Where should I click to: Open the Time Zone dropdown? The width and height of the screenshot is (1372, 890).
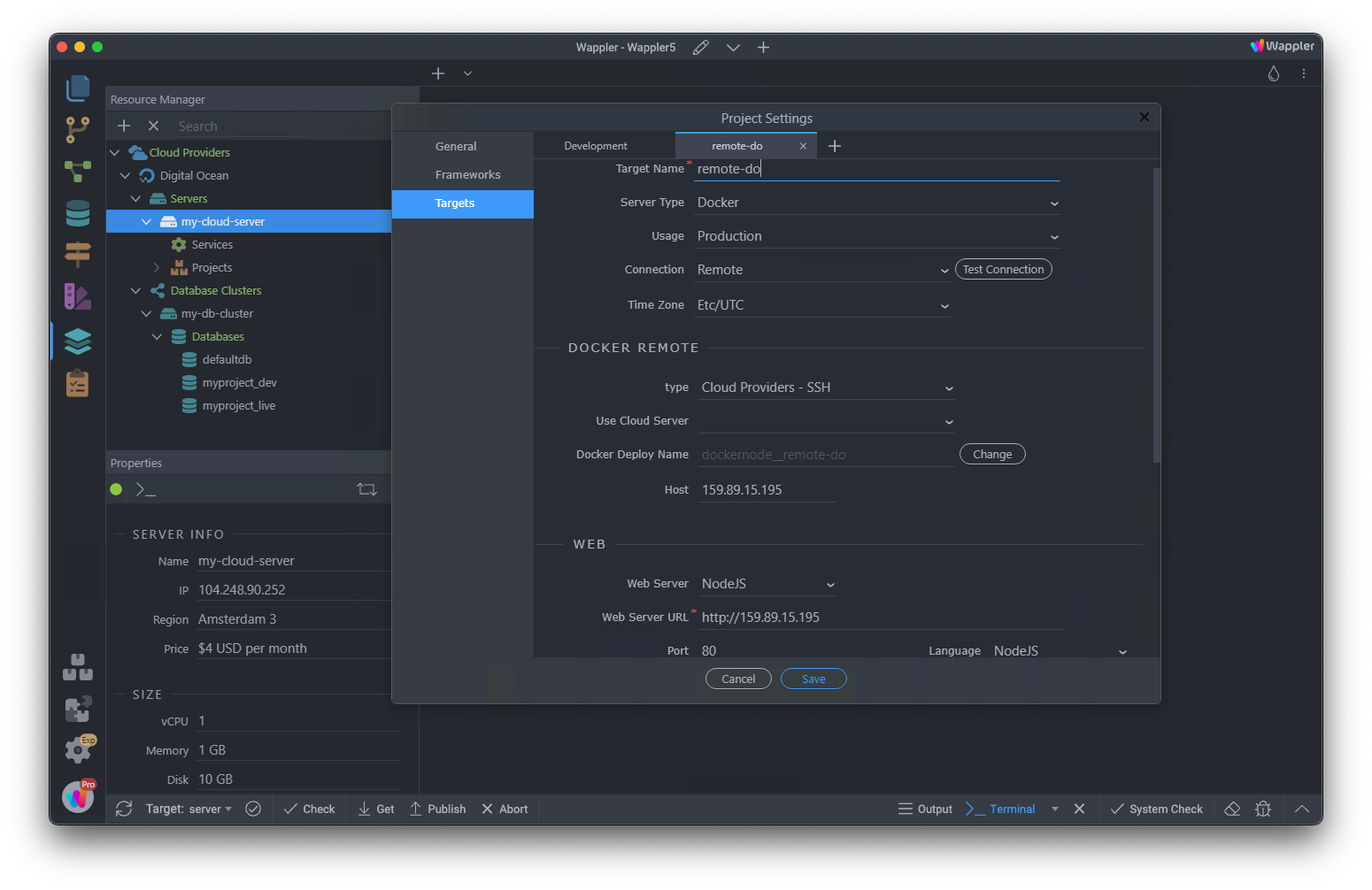(822, 306)
